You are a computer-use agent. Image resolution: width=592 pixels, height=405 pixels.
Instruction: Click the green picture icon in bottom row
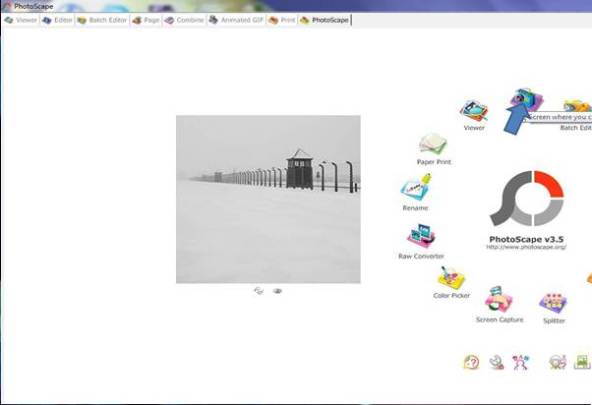(582, 362)
